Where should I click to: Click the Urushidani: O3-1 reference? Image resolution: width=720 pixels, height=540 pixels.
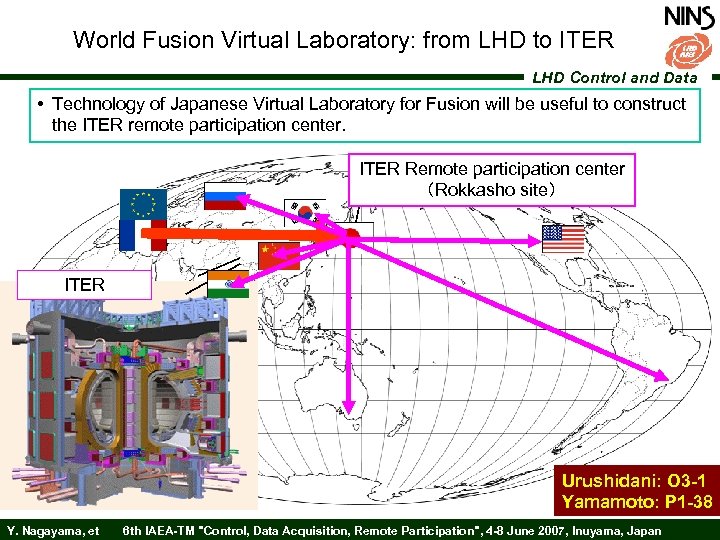click(x=633, y=480)
